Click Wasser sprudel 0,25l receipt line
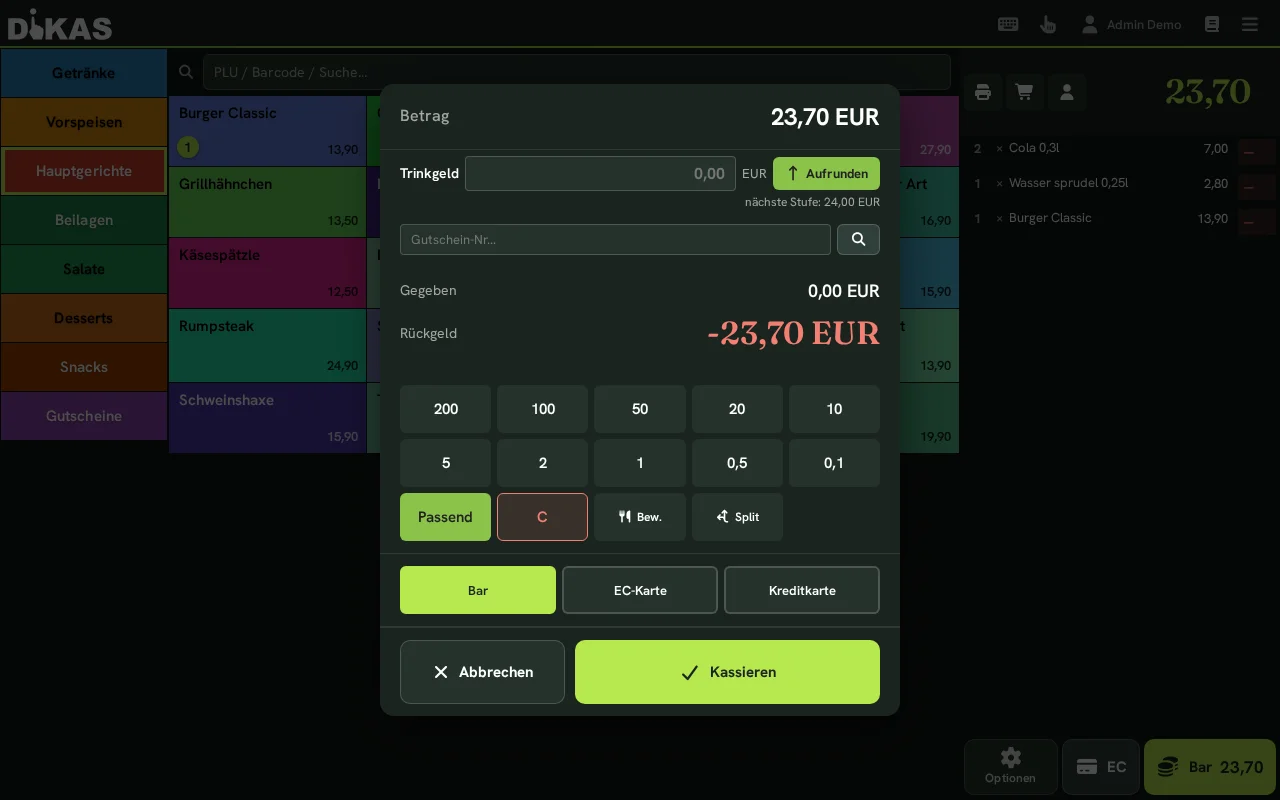Viewport: 1280px width, 800px height. click(1100, 183)
